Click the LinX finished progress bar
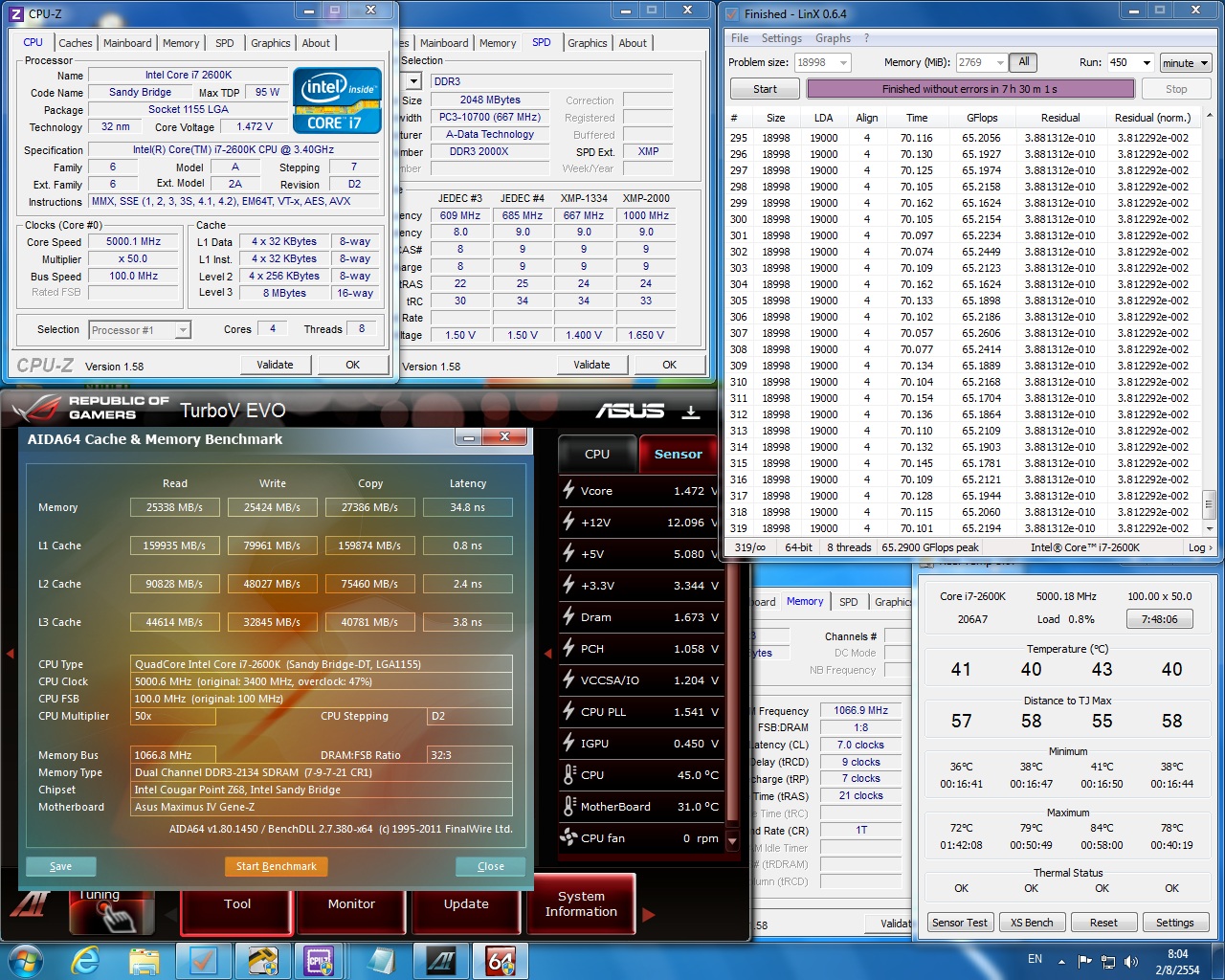Image resolution: width=1225 pixels, height=980 pixels. 970,89
